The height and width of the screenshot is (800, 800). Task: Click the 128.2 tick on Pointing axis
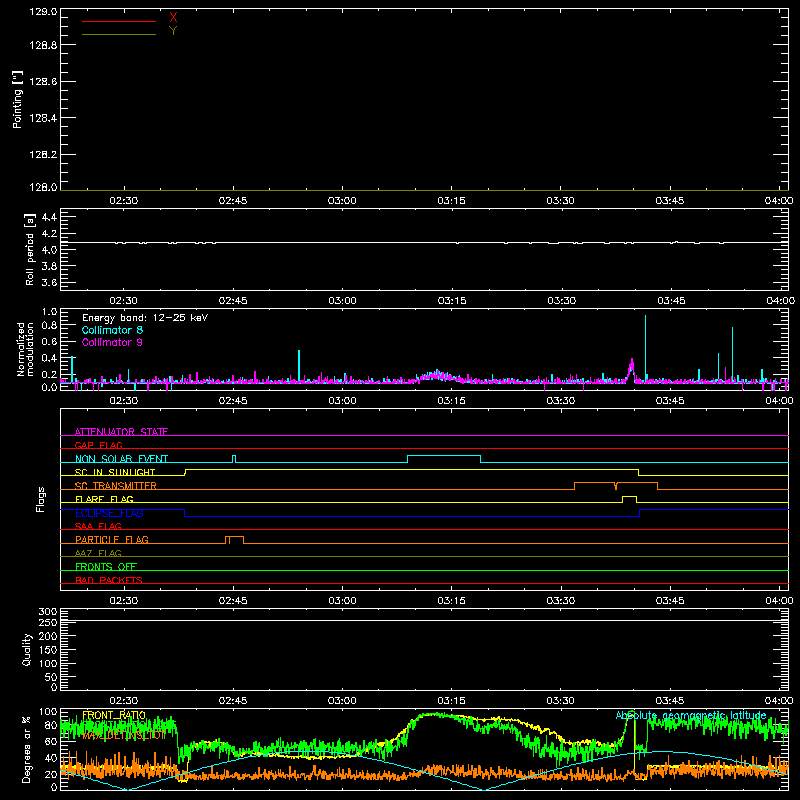(43, 155)
